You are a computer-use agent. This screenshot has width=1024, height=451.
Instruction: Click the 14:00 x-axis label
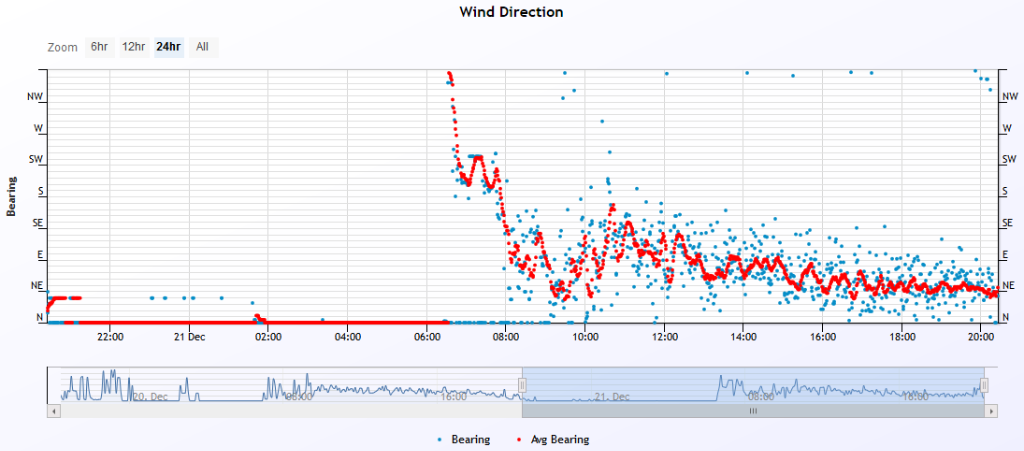743,337
